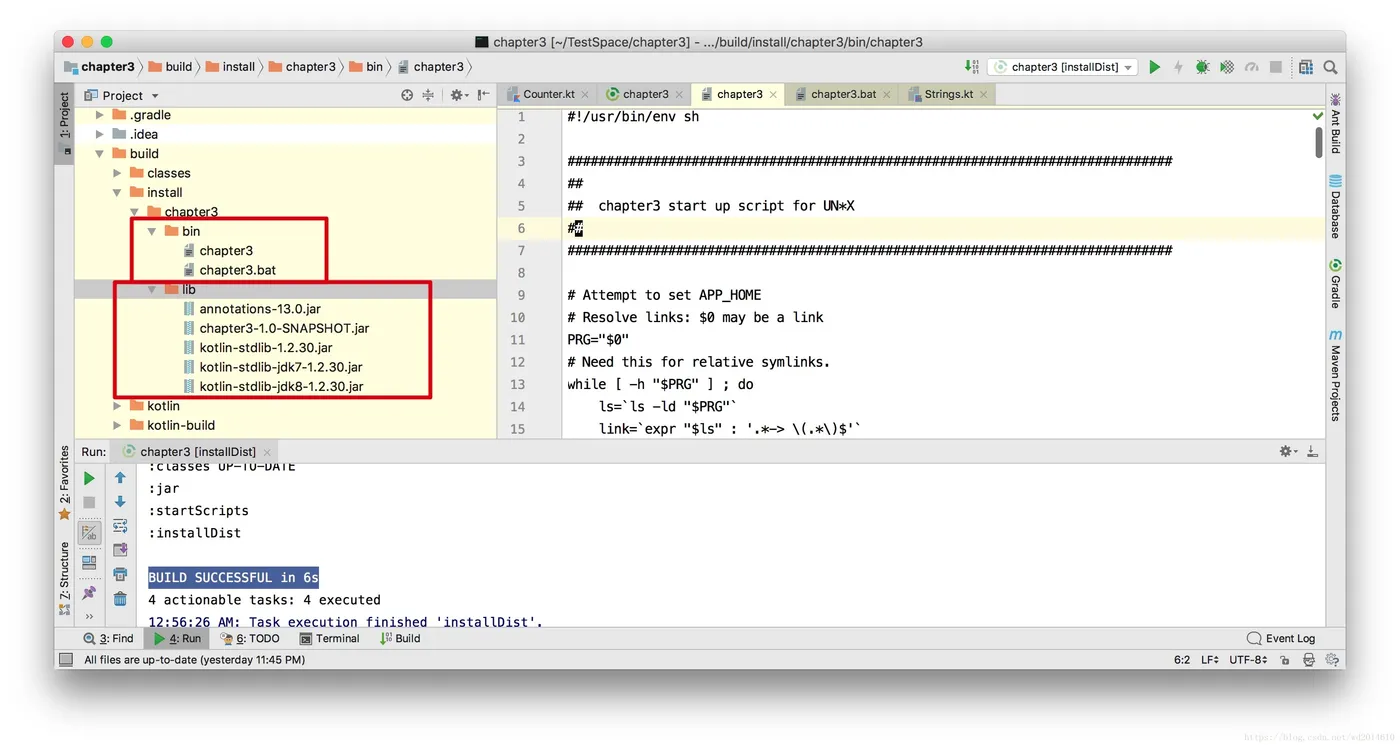Hide the Project tool window panel
This screenshot has width=1400, height=747.
tap(484, 95)
